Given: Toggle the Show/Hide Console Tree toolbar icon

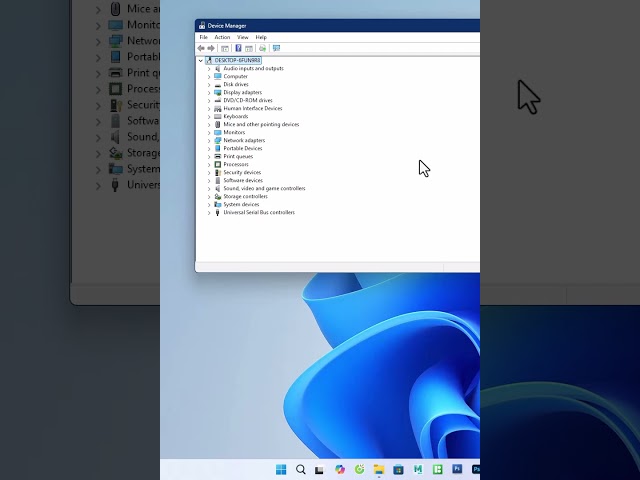Looking at the screenshot, I should pos(224,48).
